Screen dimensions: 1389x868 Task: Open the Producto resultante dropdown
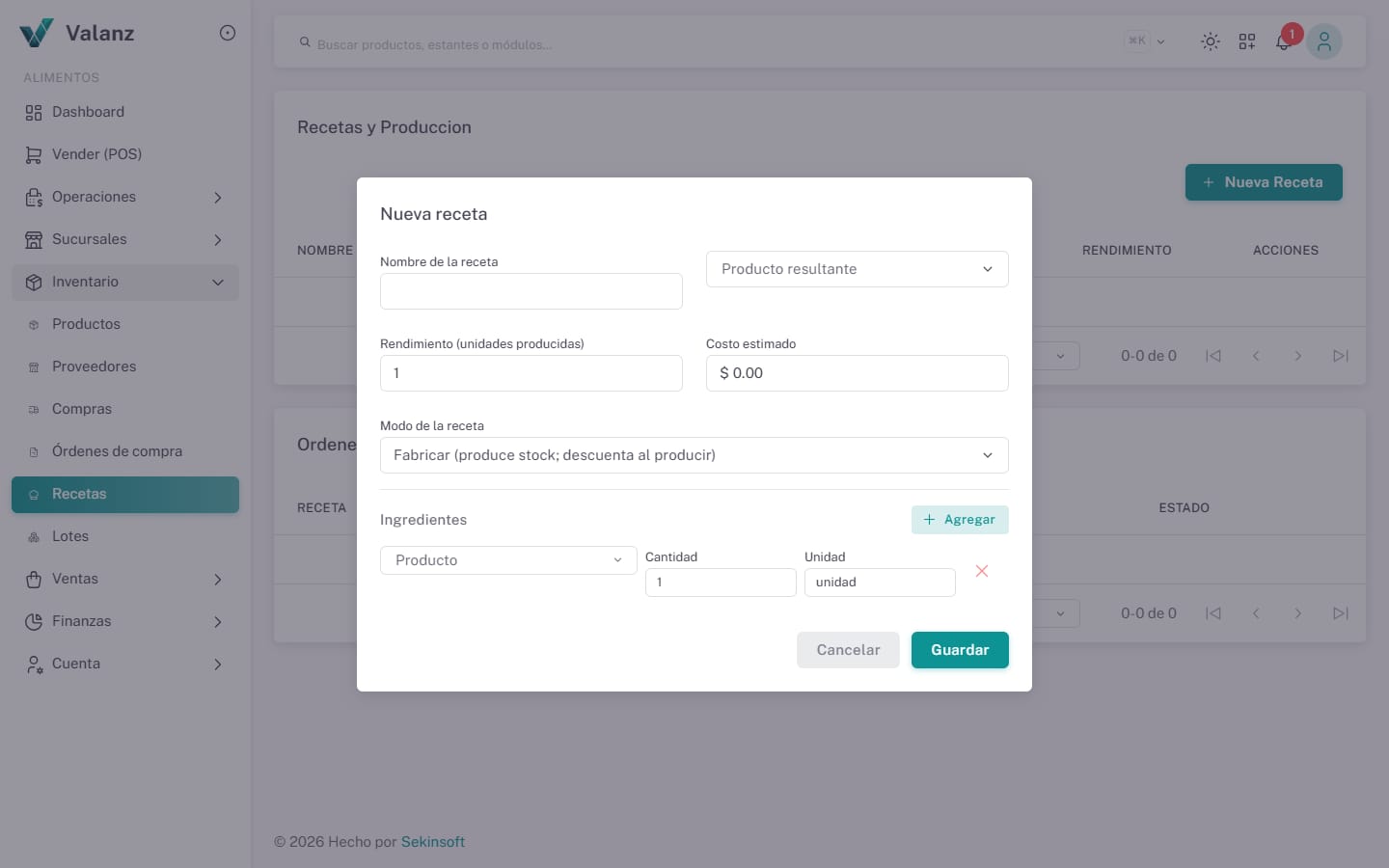click(857, 269)
